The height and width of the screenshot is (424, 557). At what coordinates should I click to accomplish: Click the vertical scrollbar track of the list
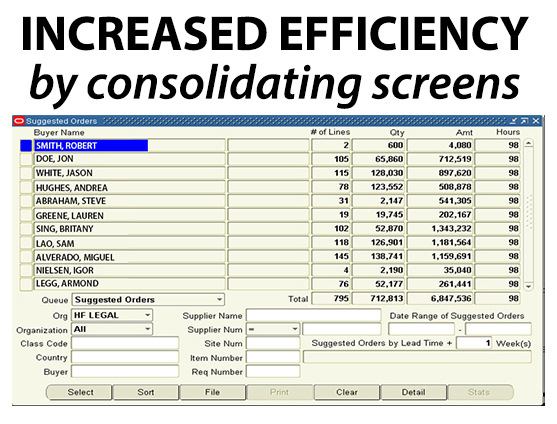click(529, 215)
